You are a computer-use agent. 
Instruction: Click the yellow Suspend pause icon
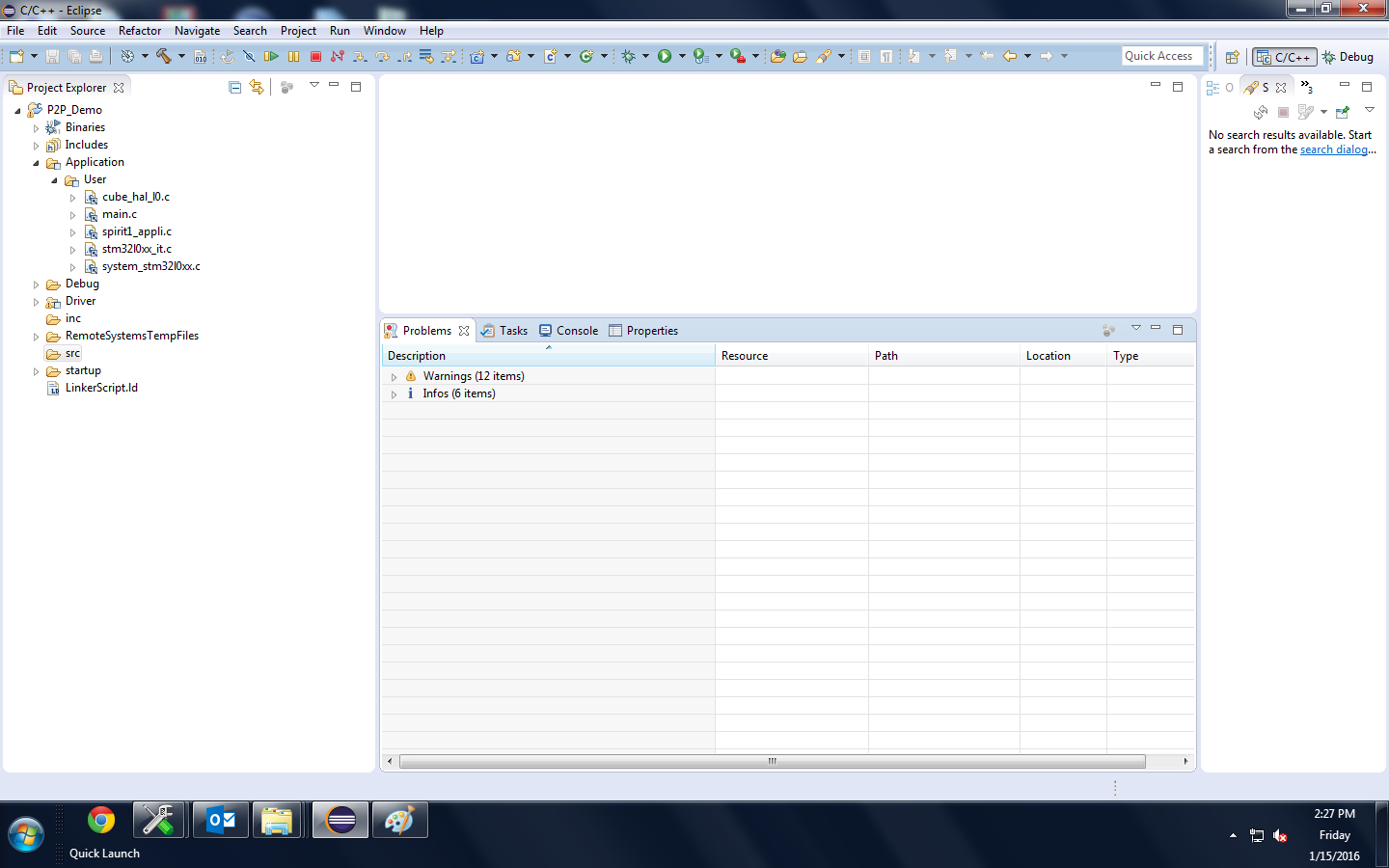tap(293, 57)
